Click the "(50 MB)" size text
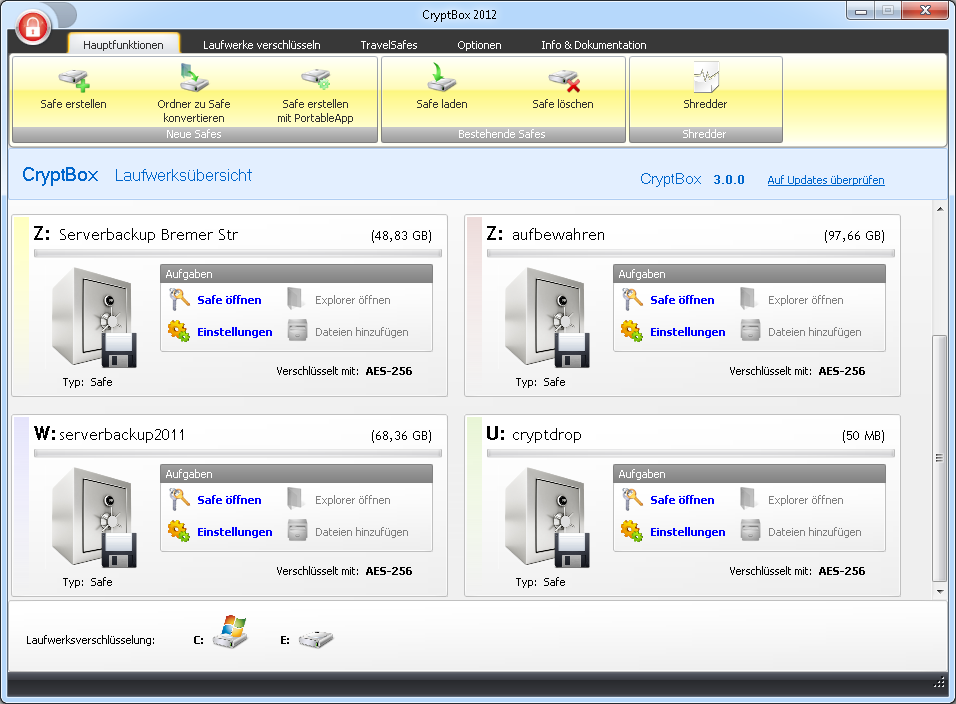Screen dimensions: 956x704 pyautogui.click(x=863, y=435)
